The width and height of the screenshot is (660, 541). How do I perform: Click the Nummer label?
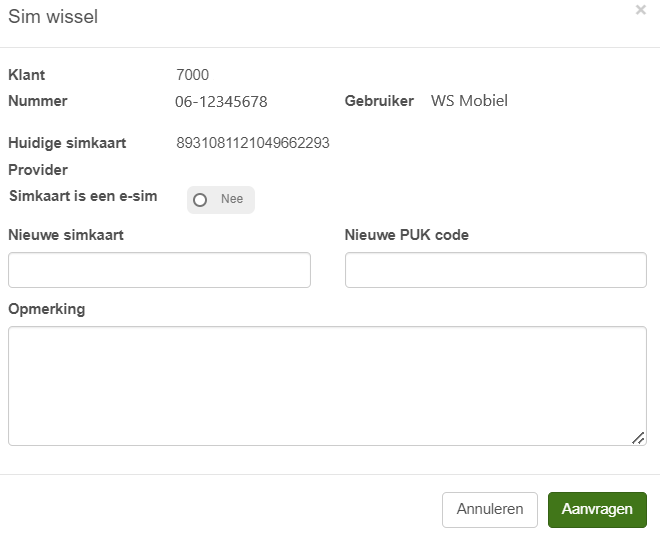(37, 101)
